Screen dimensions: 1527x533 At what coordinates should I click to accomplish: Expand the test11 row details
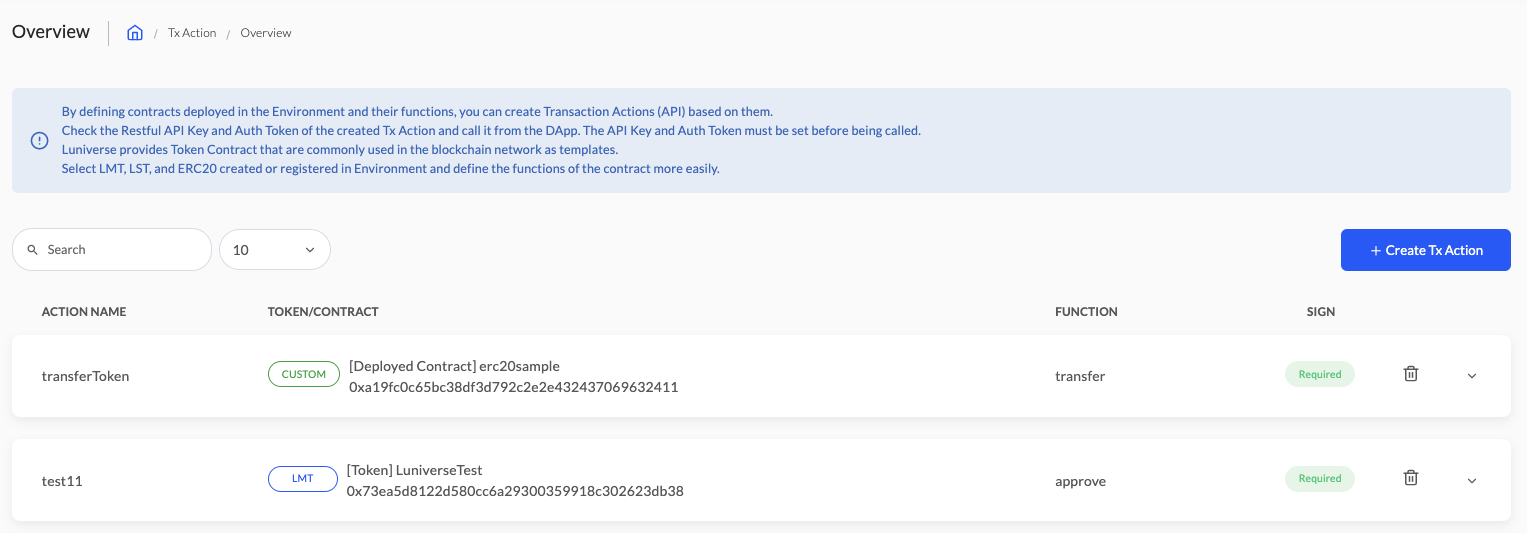(1472, 480)
